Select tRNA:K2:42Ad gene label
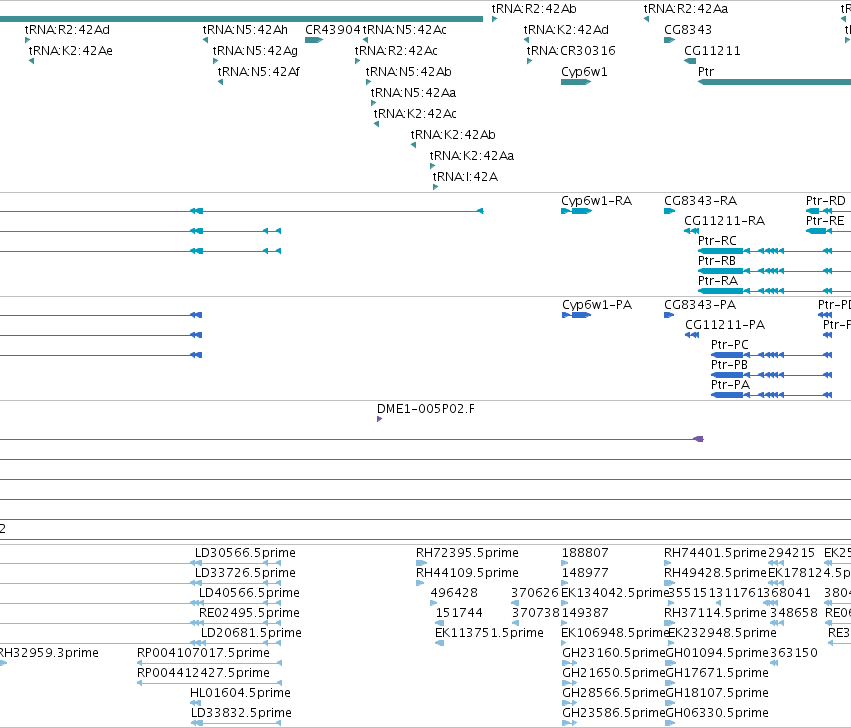Viewport: 851px width, 728px height. point(566,30)
